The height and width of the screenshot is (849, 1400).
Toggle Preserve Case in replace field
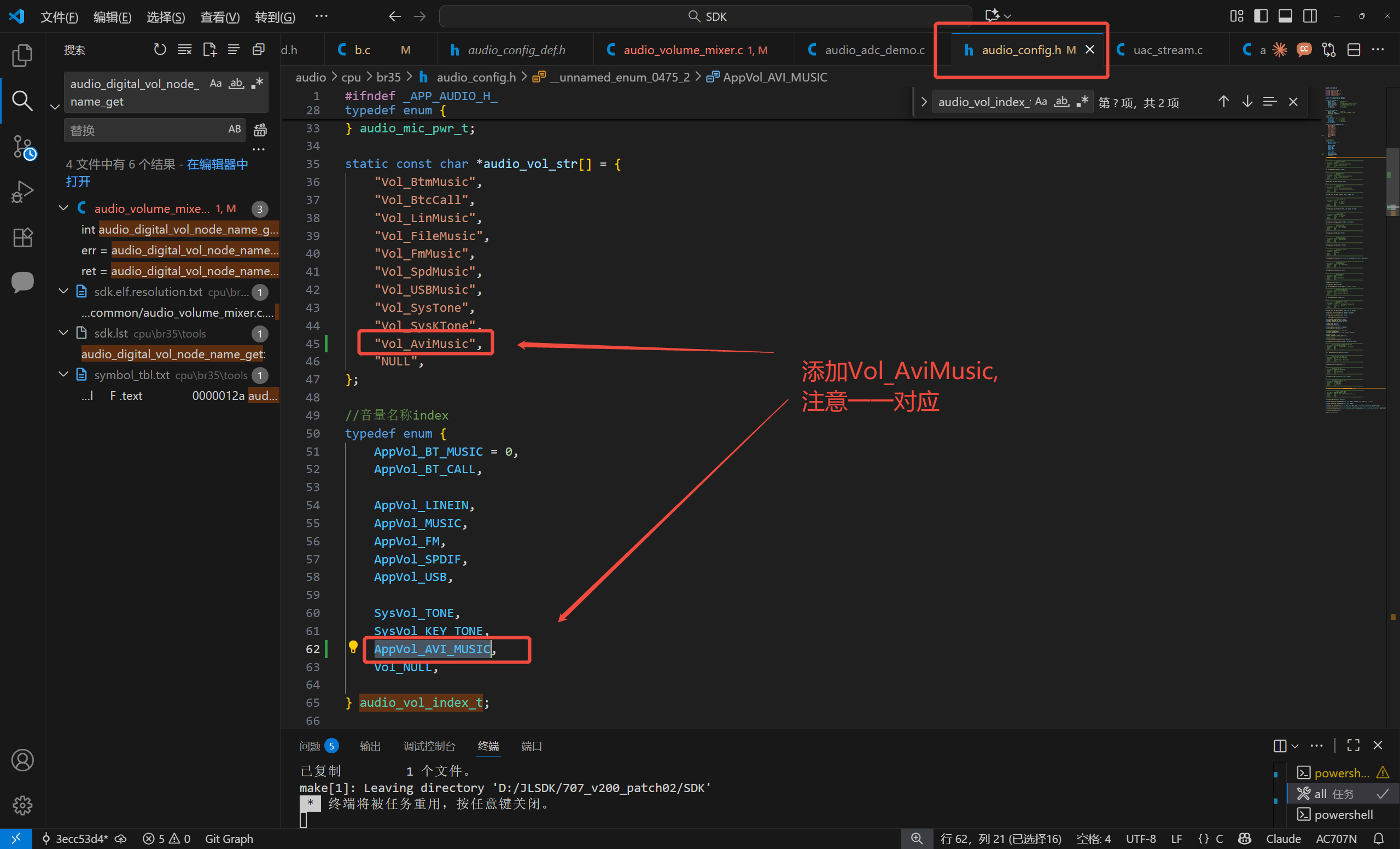pos(234,130)
